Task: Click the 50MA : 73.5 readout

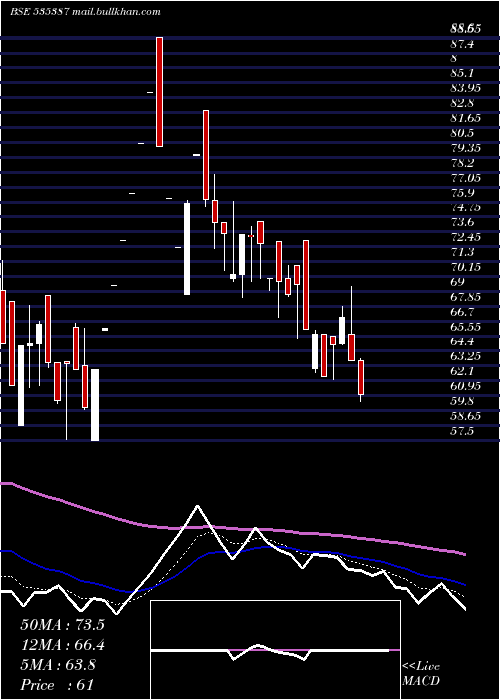Action: (x=62, y=625)
